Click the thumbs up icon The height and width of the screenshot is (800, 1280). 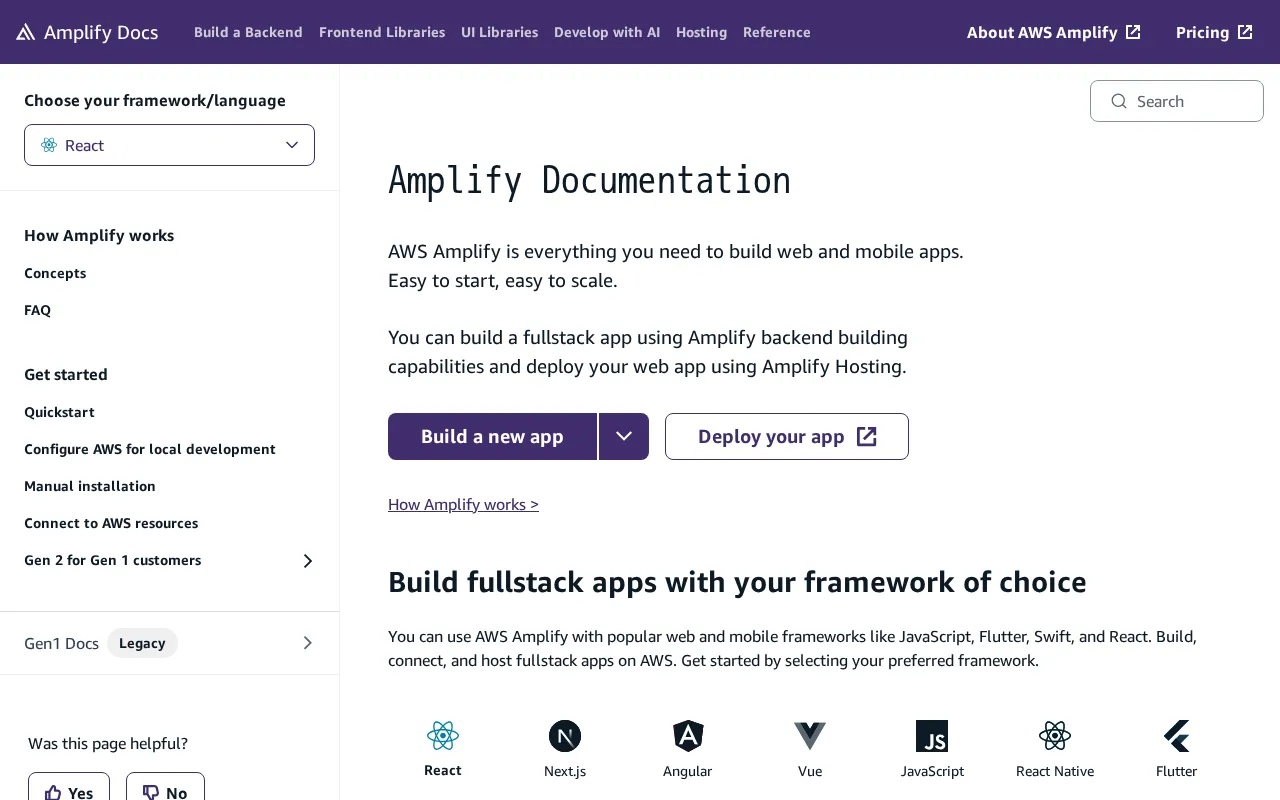pyautogui.click(x=53, y=792)
